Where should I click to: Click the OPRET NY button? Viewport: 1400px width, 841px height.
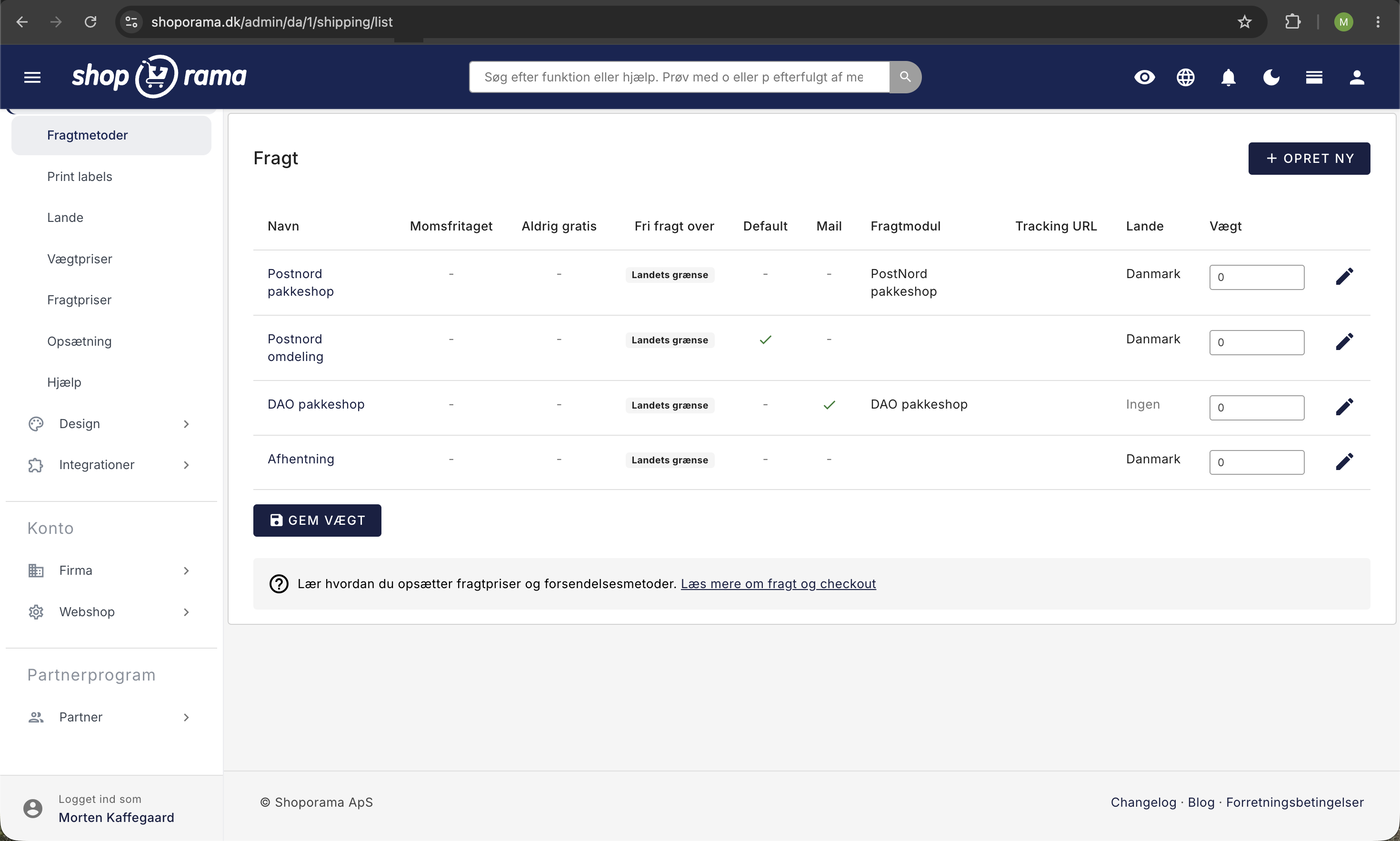tap(1309, 158)
